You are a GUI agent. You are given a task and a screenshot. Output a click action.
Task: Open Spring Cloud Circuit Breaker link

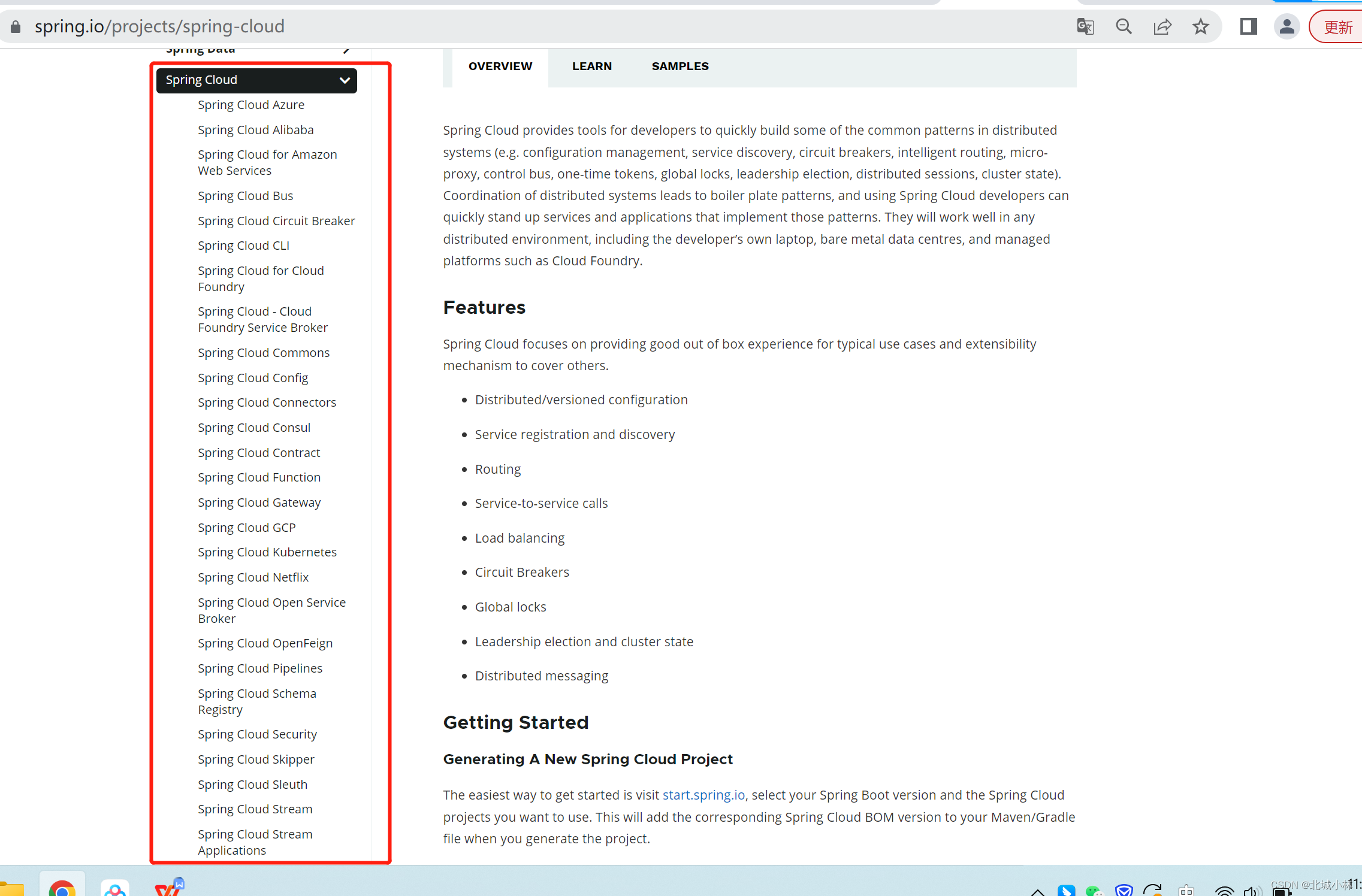[x=276, y=221]
